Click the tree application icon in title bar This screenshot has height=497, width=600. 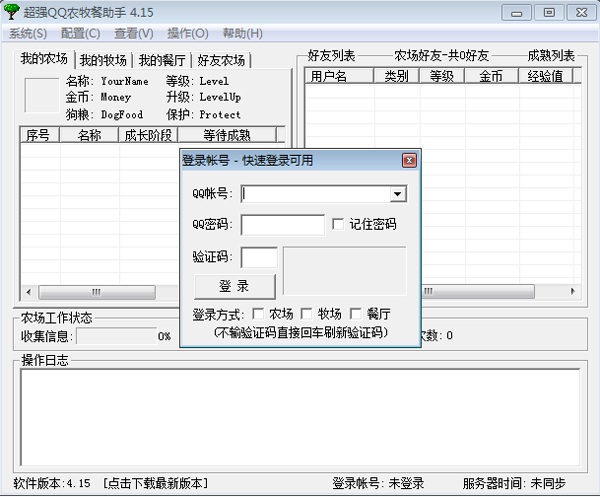pos(11,12)
